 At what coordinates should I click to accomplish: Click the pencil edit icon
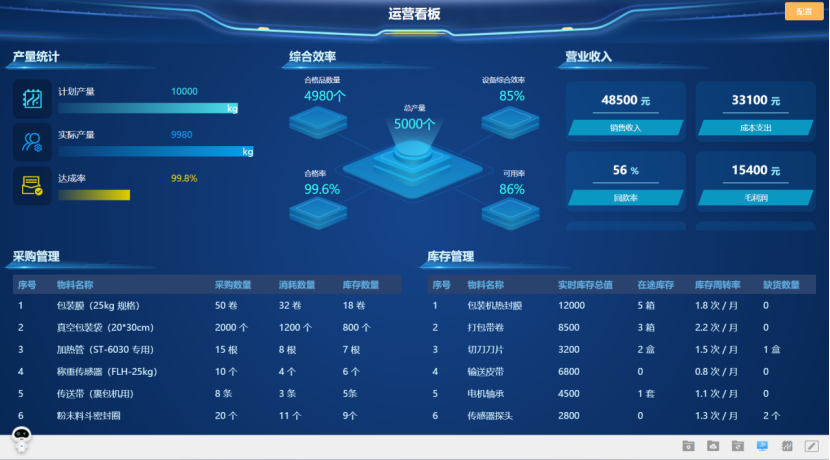811,445
